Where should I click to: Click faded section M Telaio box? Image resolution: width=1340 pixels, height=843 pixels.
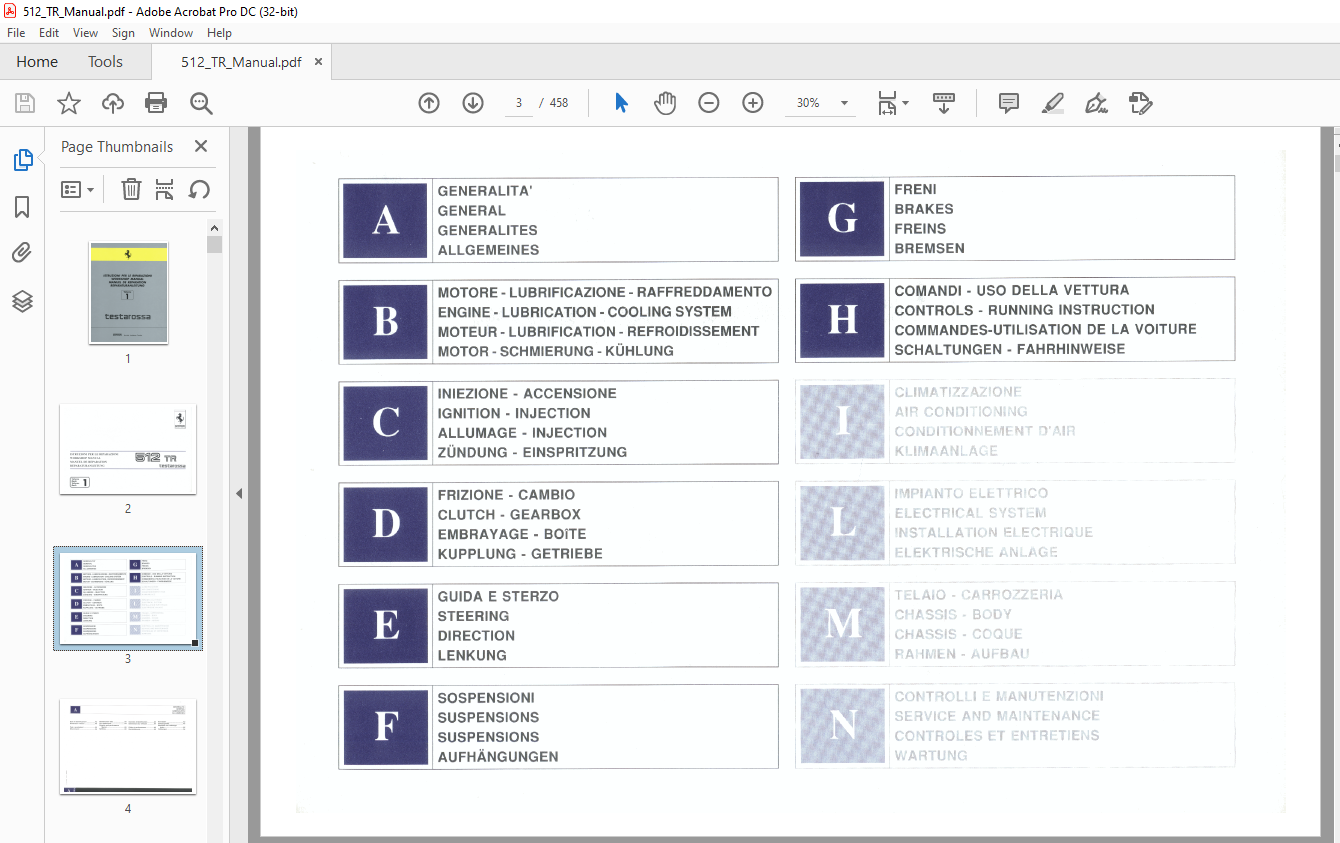click(x=1015, y=624)
